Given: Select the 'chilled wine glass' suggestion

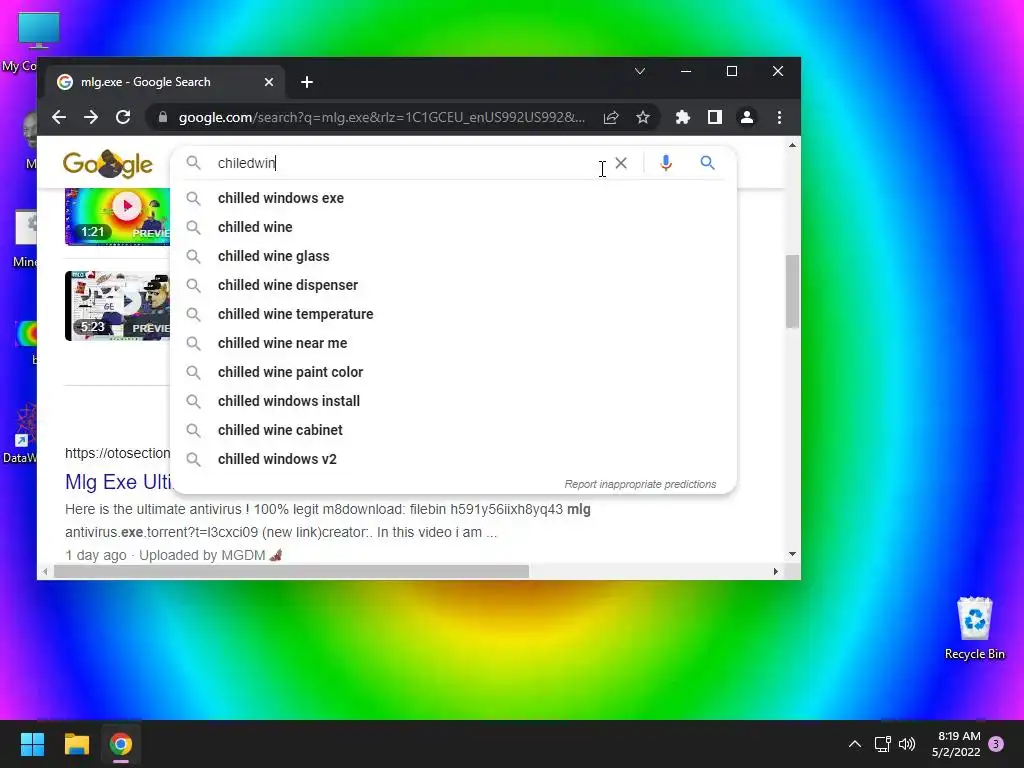Looking at the screenshot, I should [x=453, y=256].
